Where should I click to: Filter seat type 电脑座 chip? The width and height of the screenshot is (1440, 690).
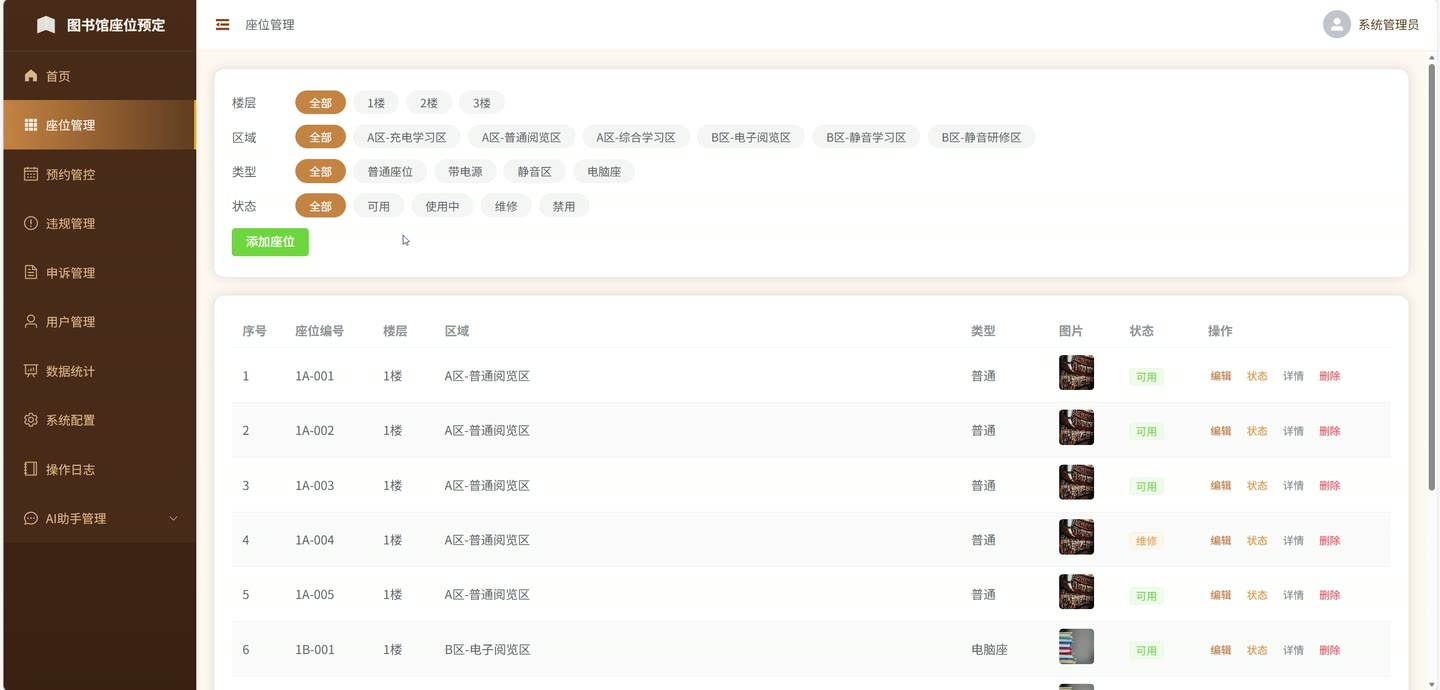(x=604, y=171)
